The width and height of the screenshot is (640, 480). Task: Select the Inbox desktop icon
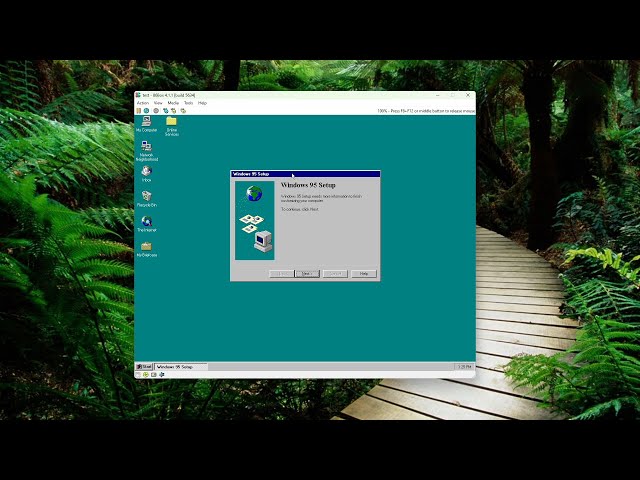[x=147, y=174]
